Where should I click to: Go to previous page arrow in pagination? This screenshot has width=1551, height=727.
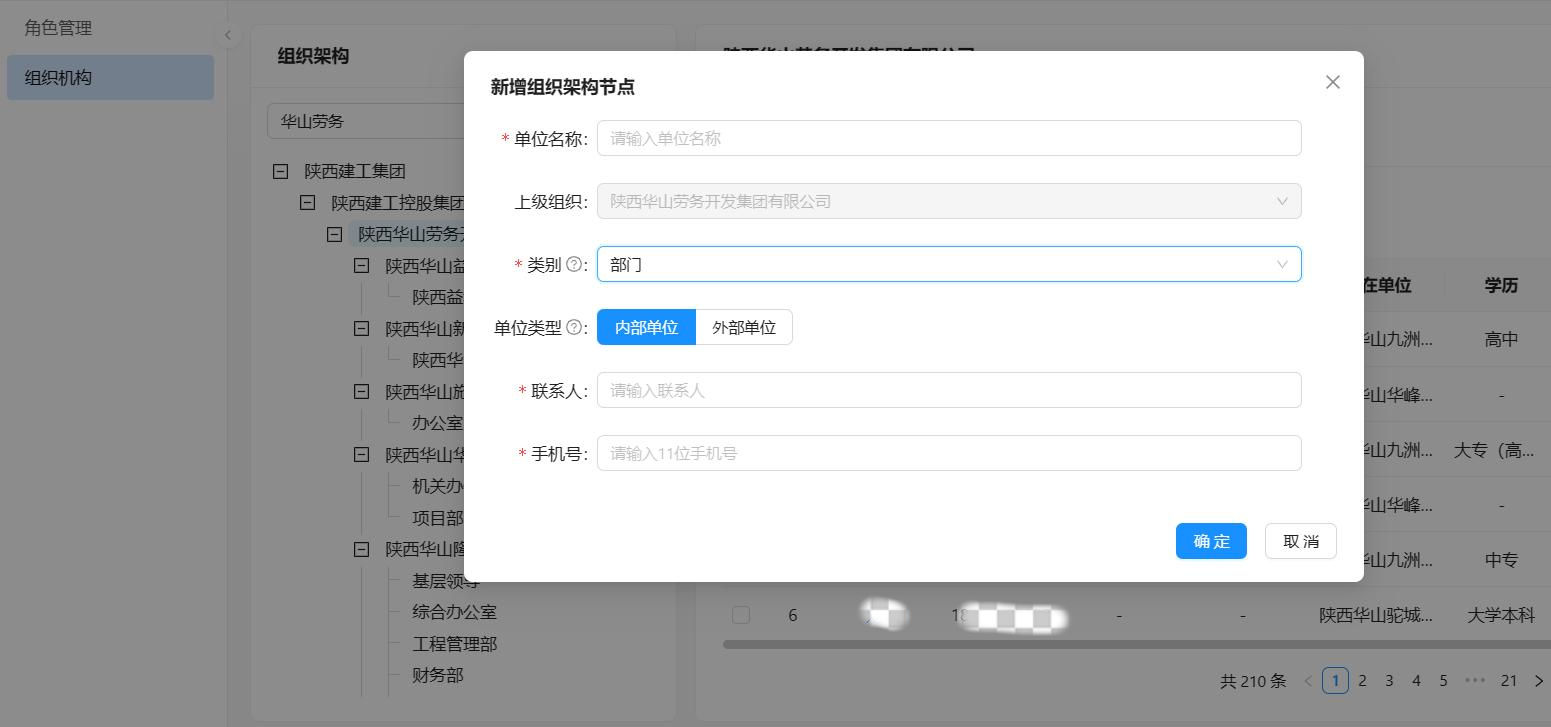click(x=1308, y=681)
